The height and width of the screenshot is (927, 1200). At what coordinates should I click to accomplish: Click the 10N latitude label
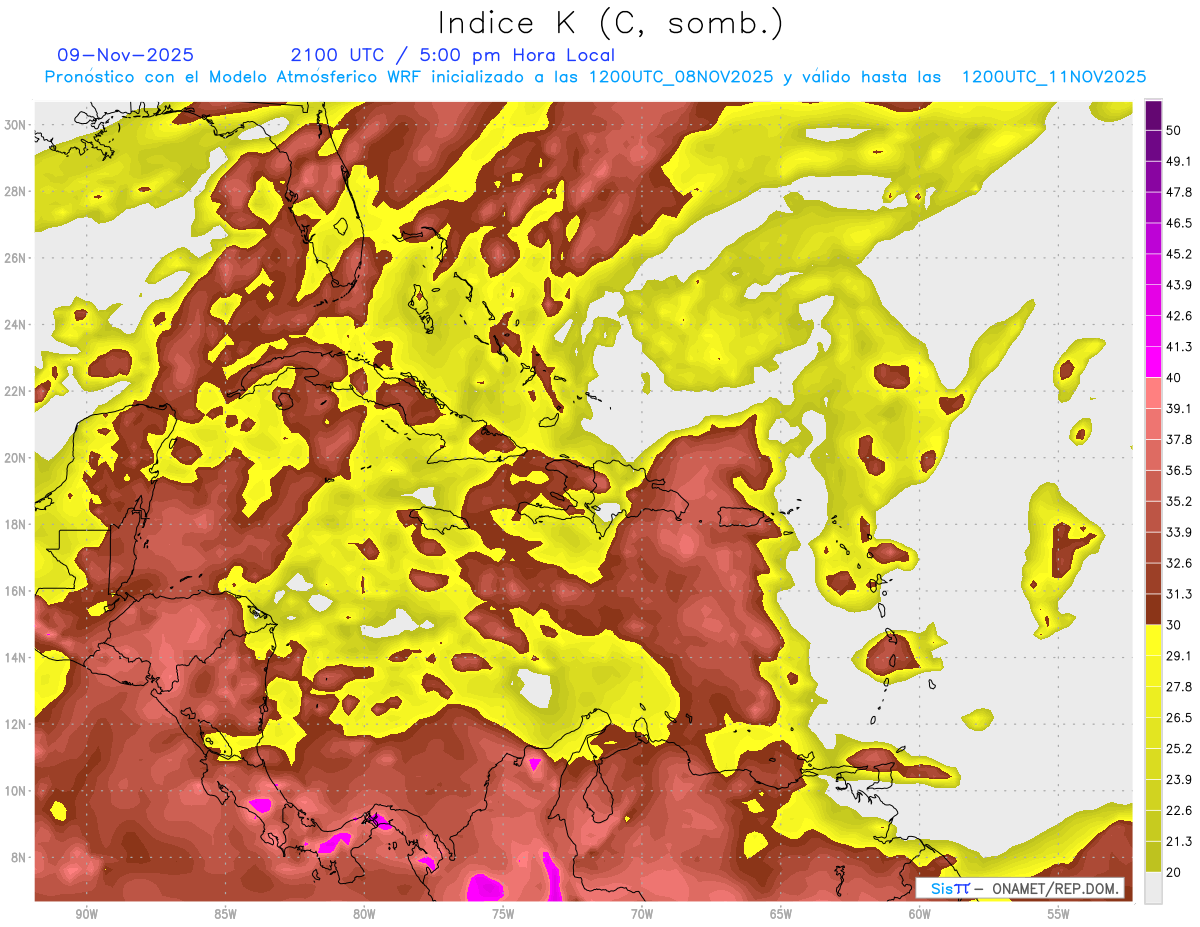pos(16,791)
